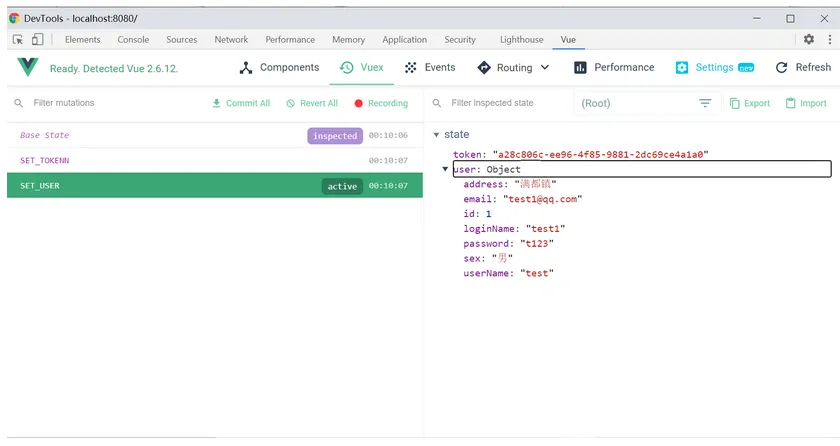Toggle the red Recording indicator

click(358, 103)
